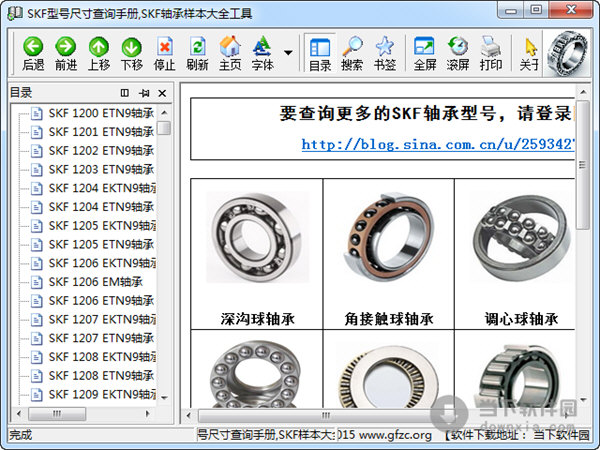This screenshot has height=450, width=600.
Task: Click www.gfzc.org in status bar
Action: [396, 435]
